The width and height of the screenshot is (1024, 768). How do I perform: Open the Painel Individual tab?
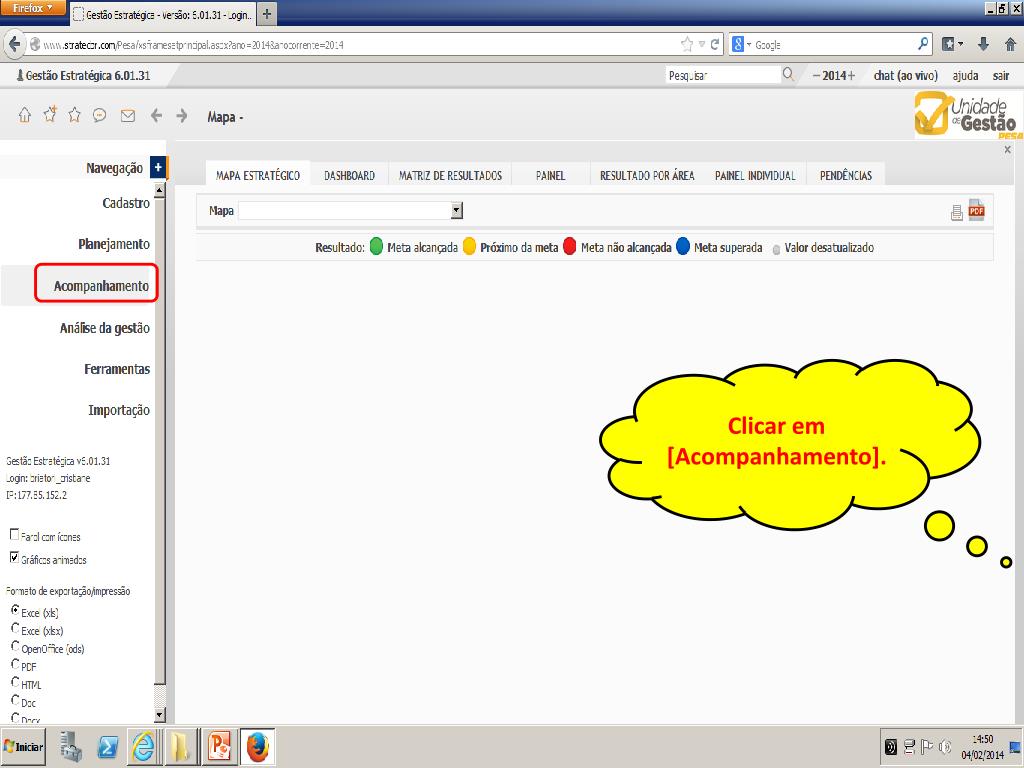click(x=756, y=175)
